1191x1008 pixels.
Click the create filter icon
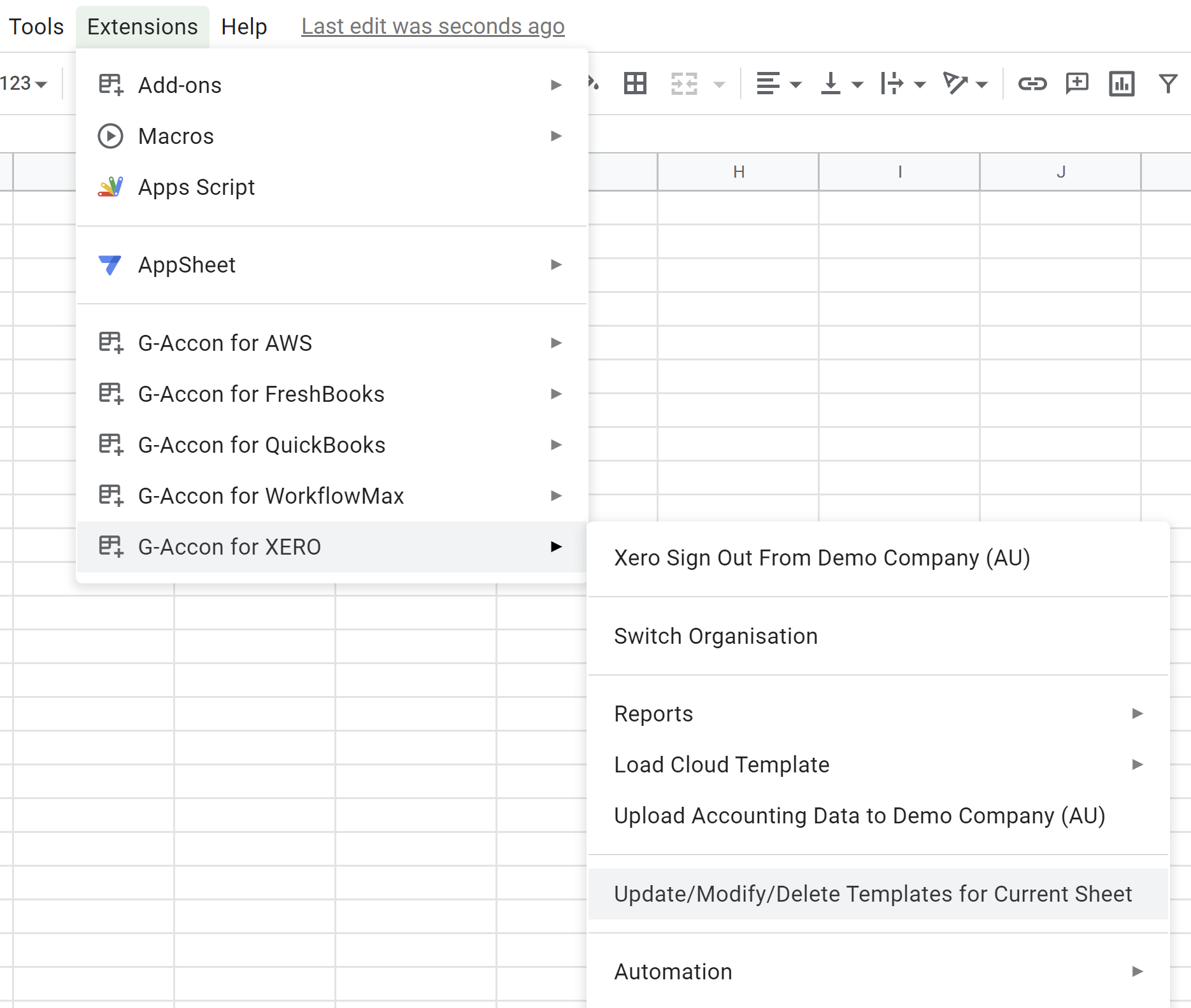1167,83
